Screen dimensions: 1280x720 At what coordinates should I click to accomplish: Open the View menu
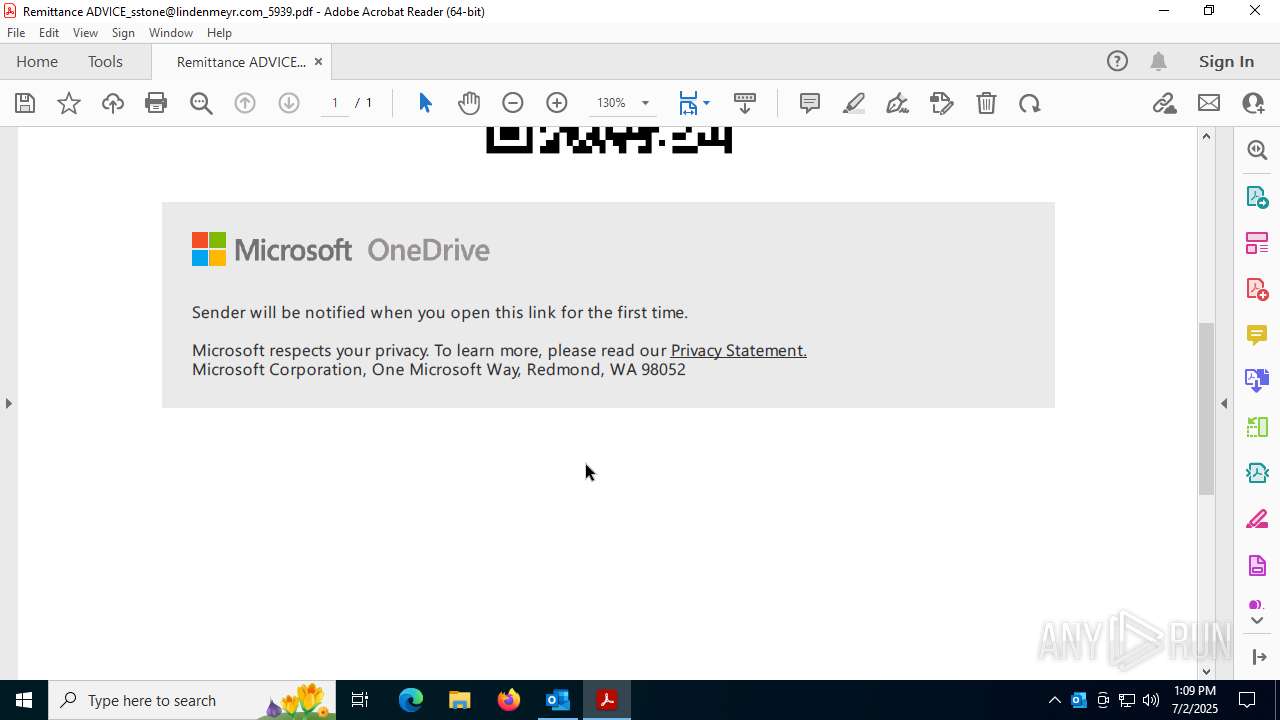tap(86, 33)
